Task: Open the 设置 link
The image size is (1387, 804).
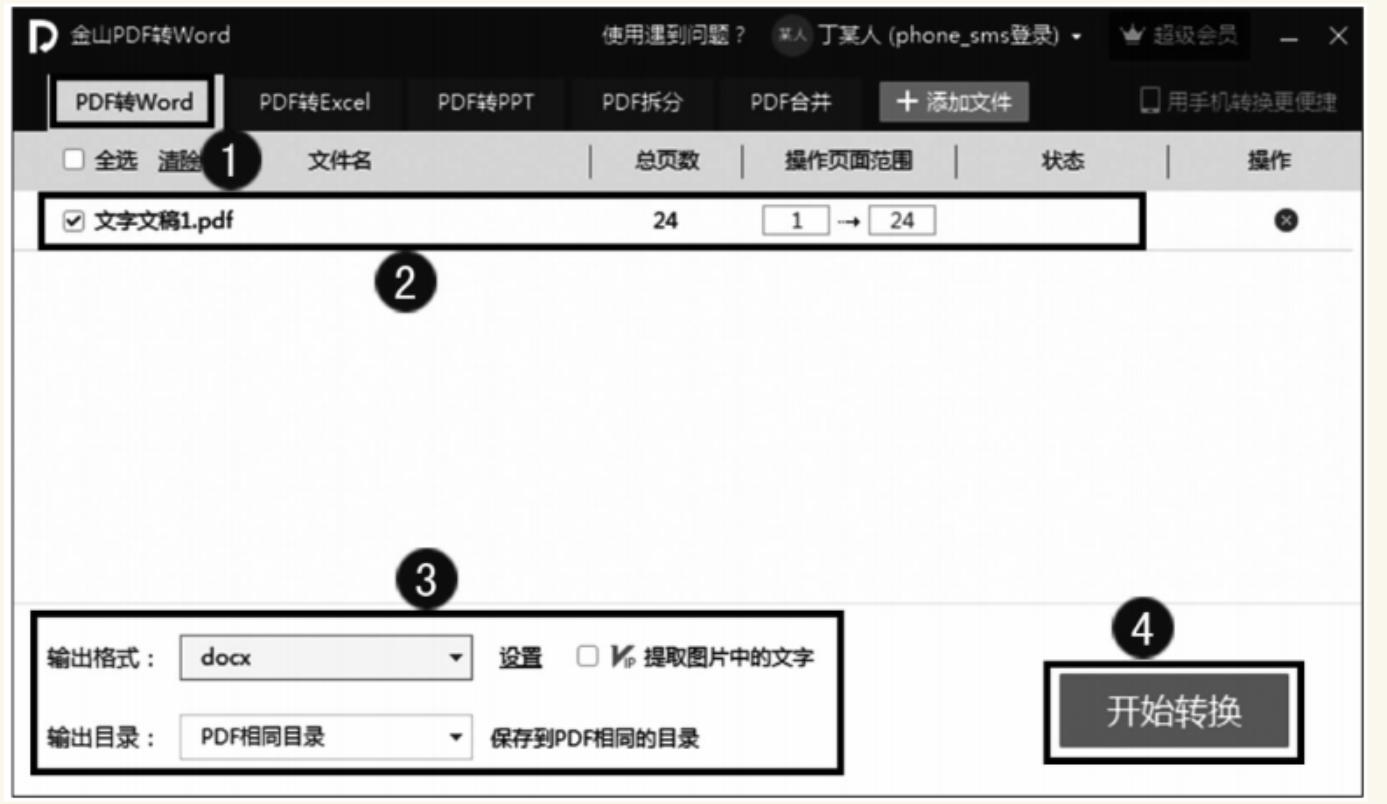Action: pos(520,658)
